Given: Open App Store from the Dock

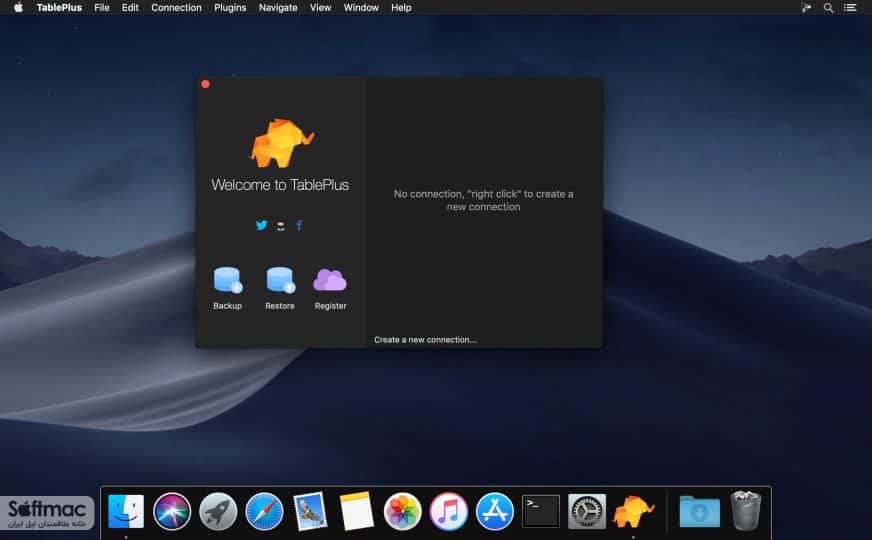Looking at the screenshot, I should point(494,511).
